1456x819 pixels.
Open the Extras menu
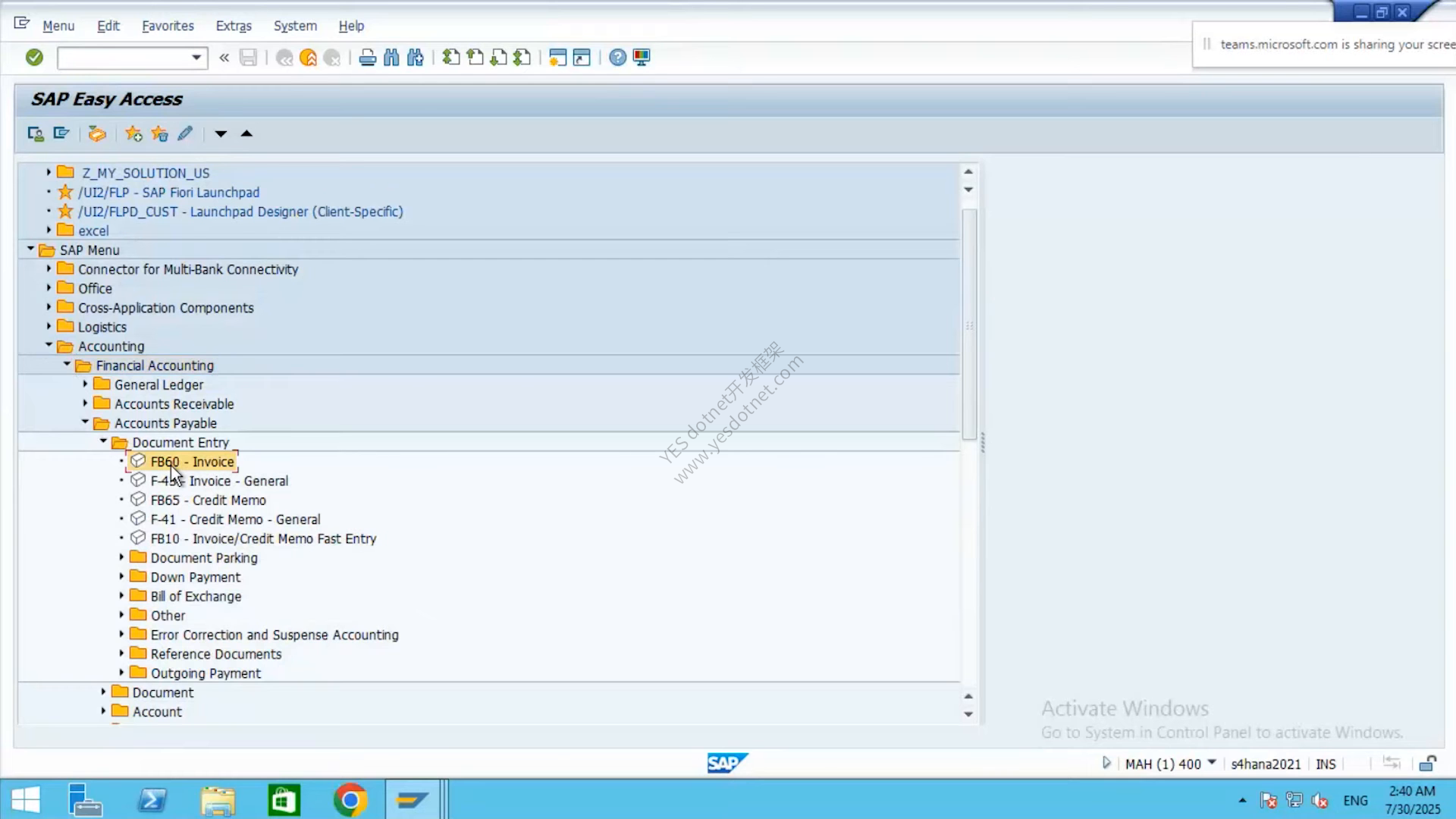234,26
